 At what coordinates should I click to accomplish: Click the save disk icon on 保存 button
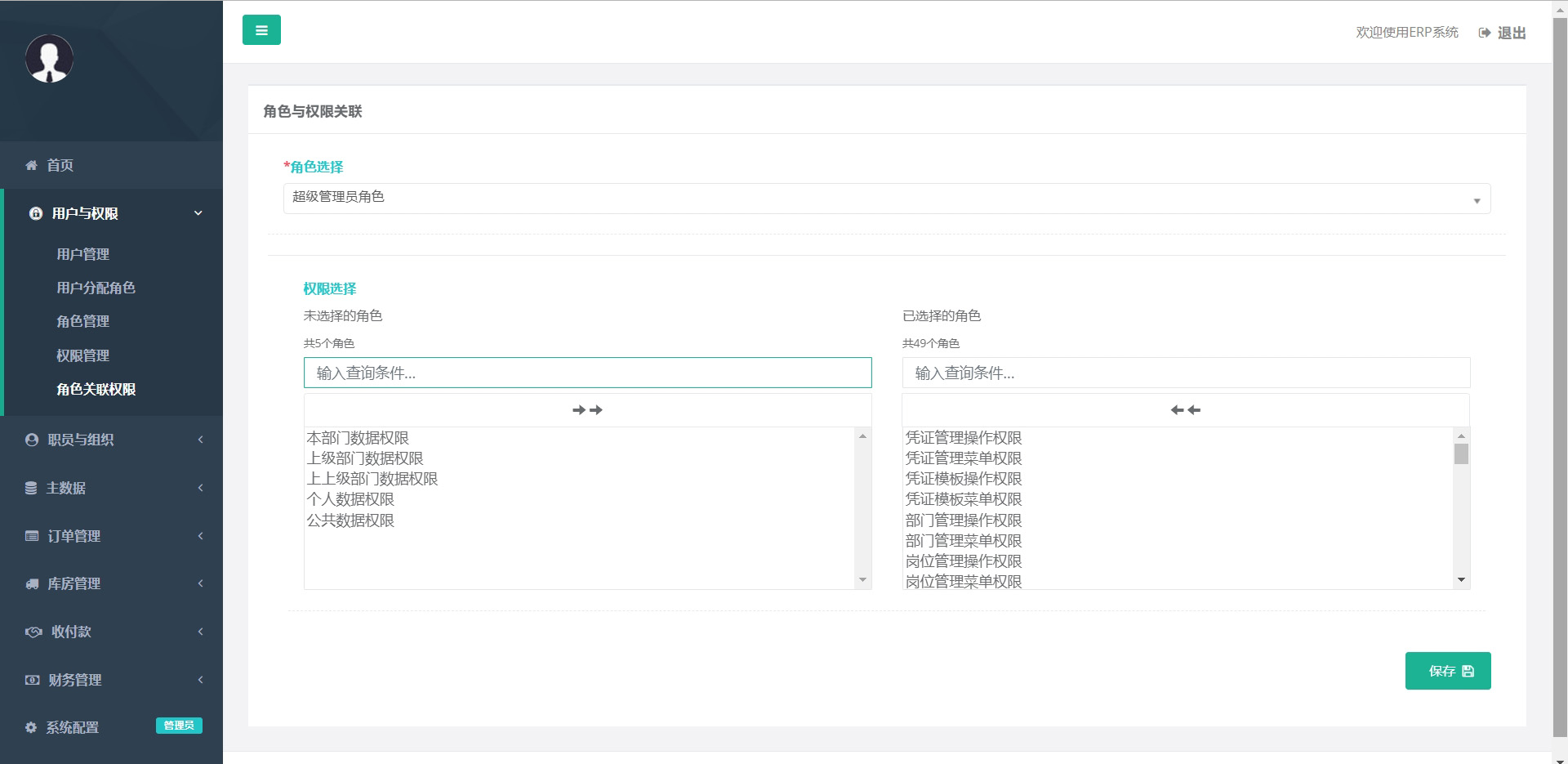(1469, 671)
